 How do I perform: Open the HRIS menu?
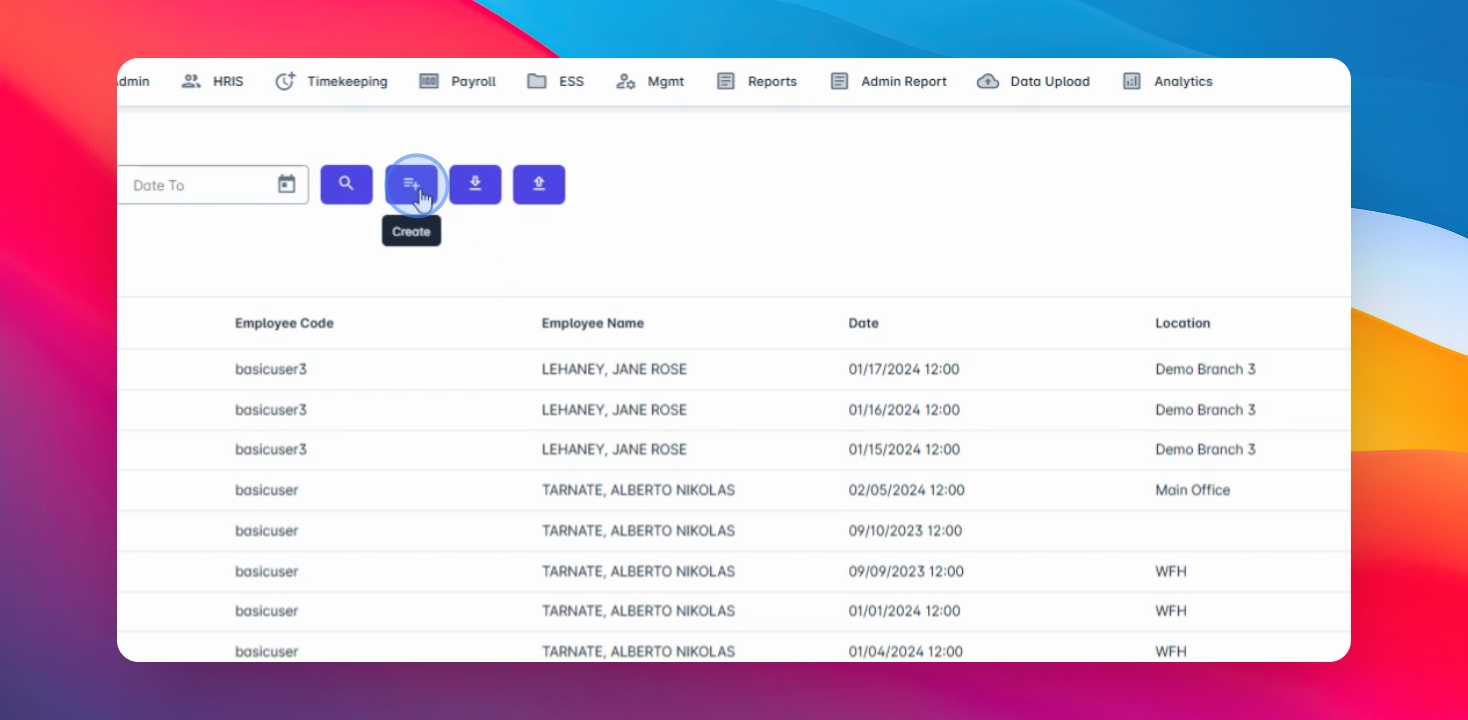(212, 82)
